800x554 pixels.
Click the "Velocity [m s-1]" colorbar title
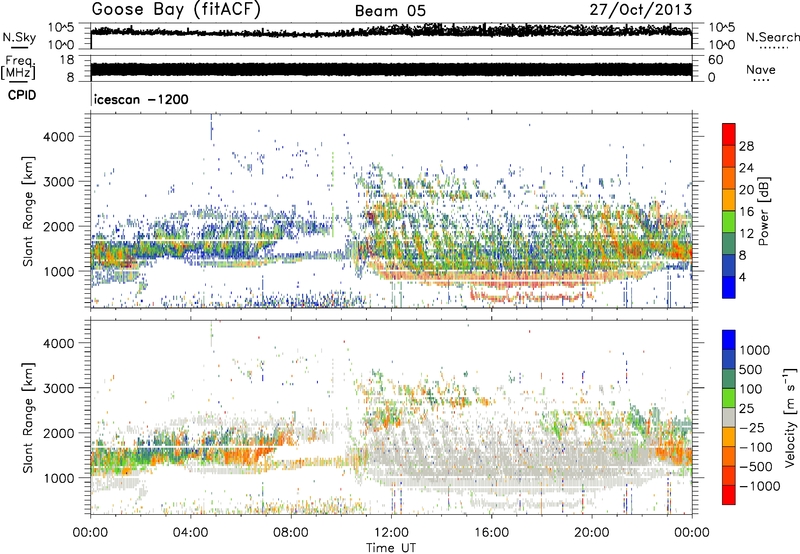(790, 417)
